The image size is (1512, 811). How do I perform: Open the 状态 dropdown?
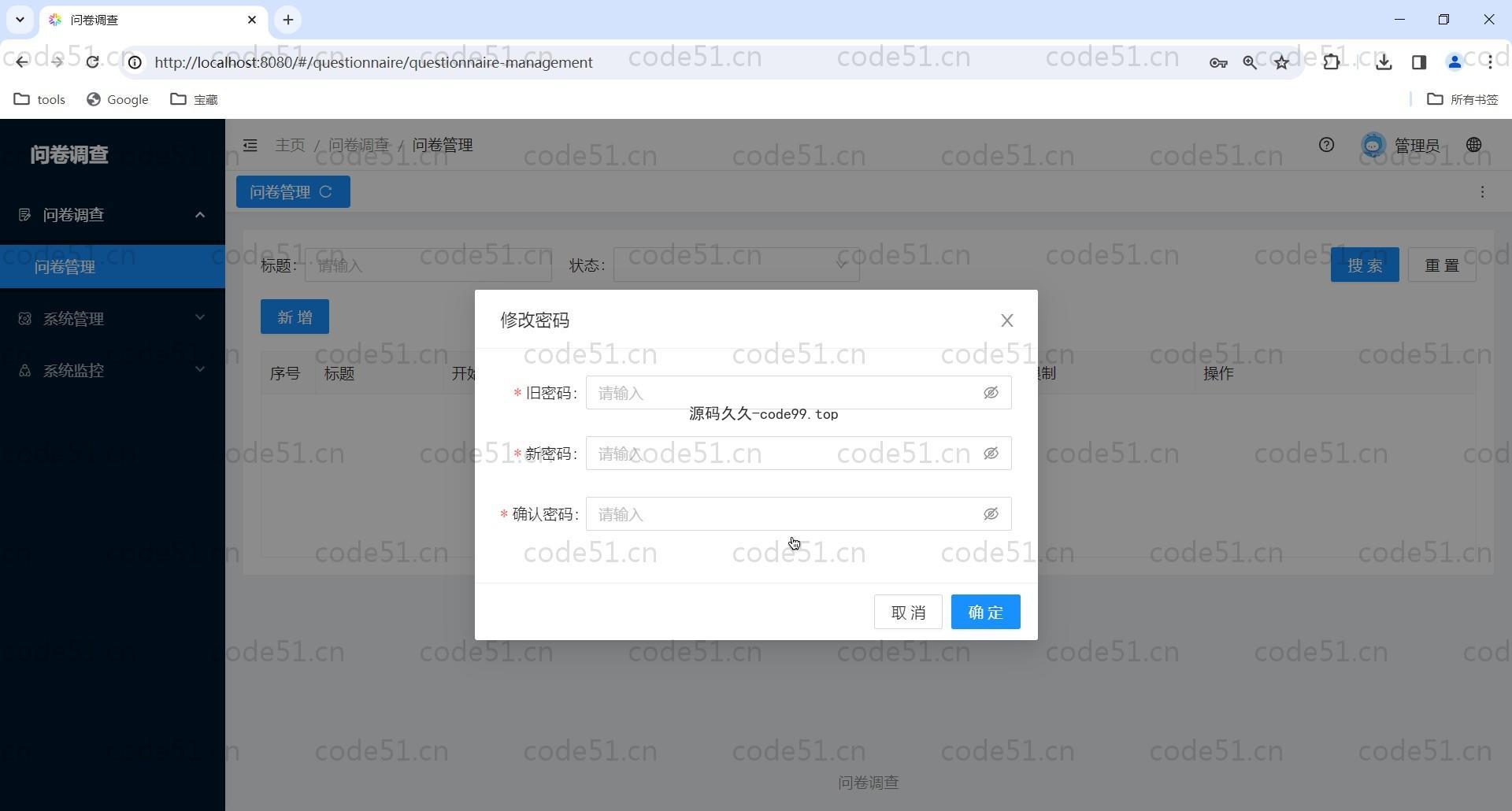pyautogui.click(x=736, y=265)
